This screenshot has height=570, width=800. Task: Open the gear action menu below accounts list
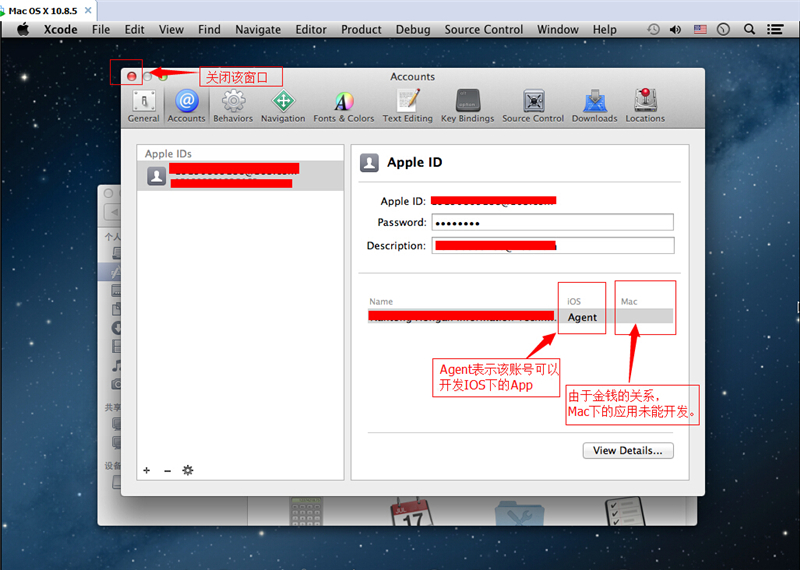point(188,470)
